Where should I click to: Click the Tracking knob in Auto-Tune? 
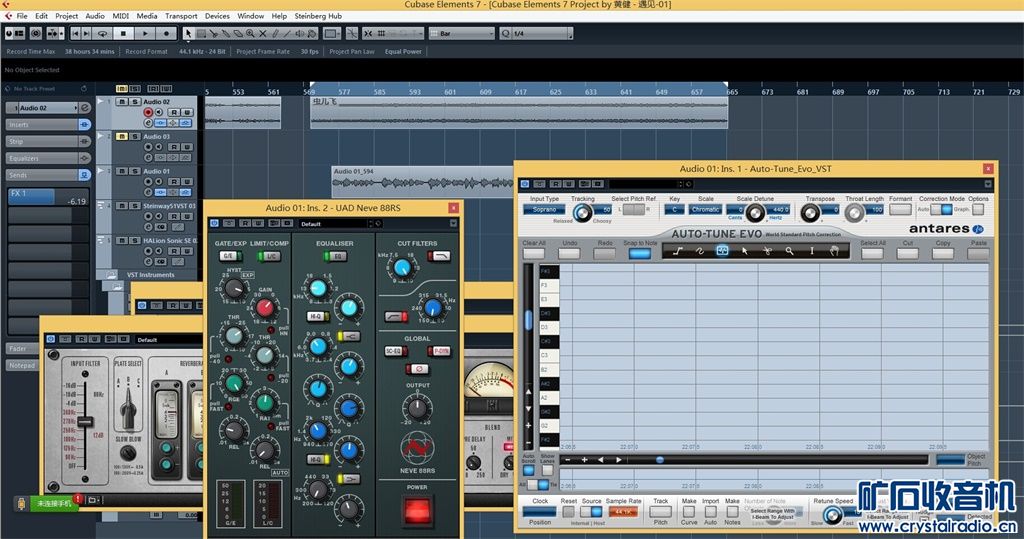(583, 213)
